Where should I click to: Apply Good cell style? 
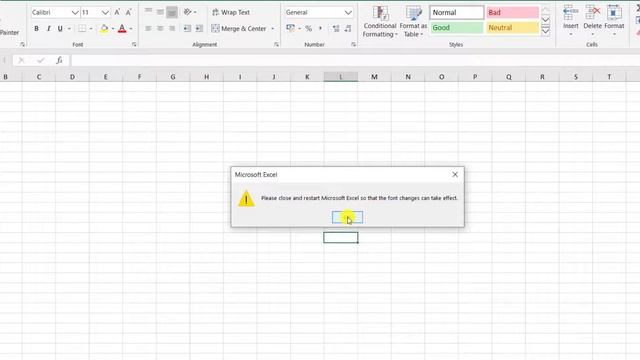(456, 28)
